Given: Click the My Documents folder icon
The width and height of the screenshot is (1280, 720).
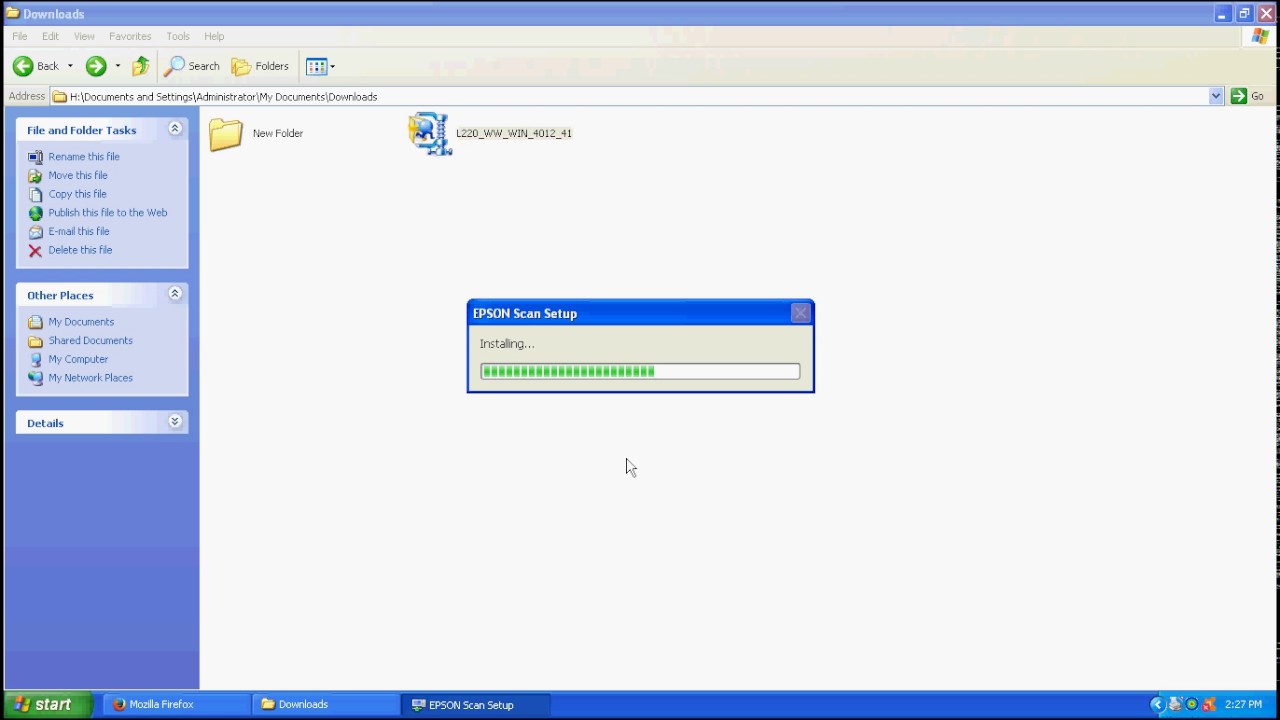Looking at the screenshot, I should 35,322.
